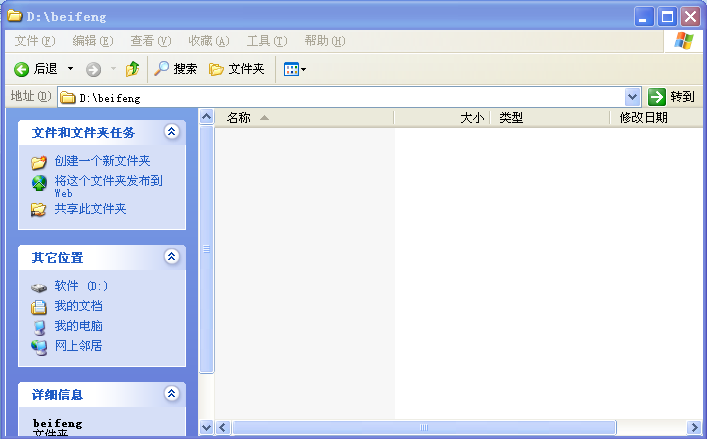The width and height of the screenshot is (707, 439).
Task: Open the 帮助(H) menu
Action: 325,41
